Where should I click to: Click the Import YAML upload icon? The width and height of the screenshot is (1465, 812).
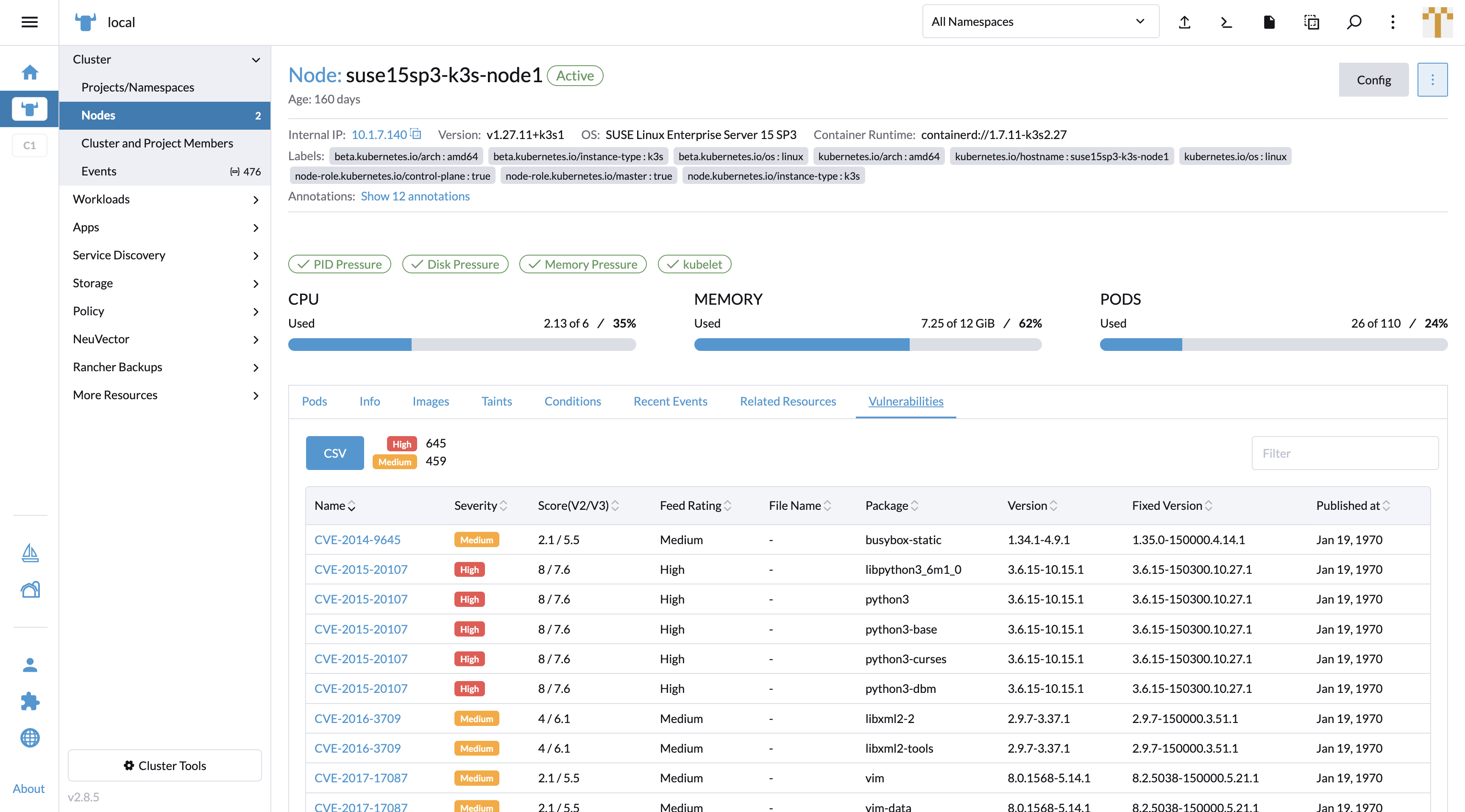click(x=1185, y=22)
